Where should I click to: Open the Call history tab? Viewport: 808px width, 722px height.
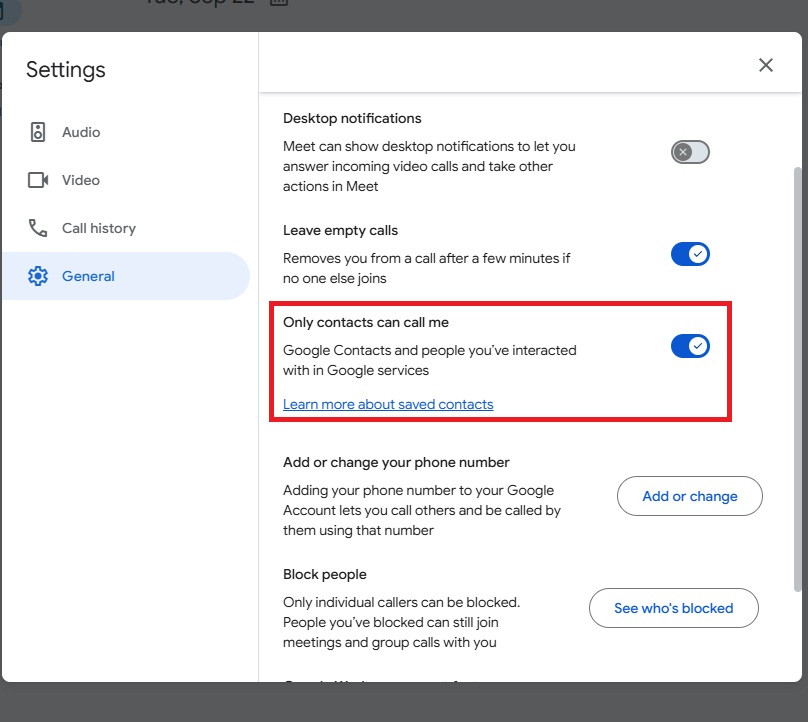click(x=126, y=228)
